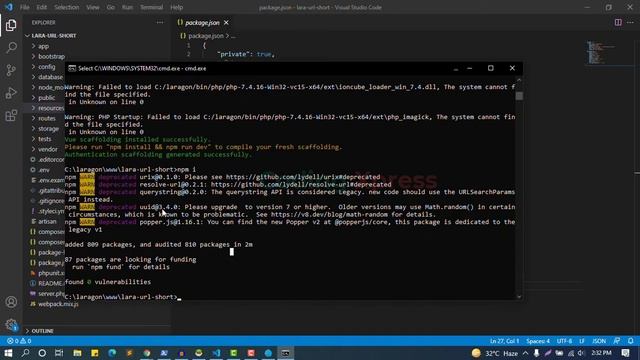Expand the routes folder
Viewport: 640px width, 360px height.
[x=47, y=118]
